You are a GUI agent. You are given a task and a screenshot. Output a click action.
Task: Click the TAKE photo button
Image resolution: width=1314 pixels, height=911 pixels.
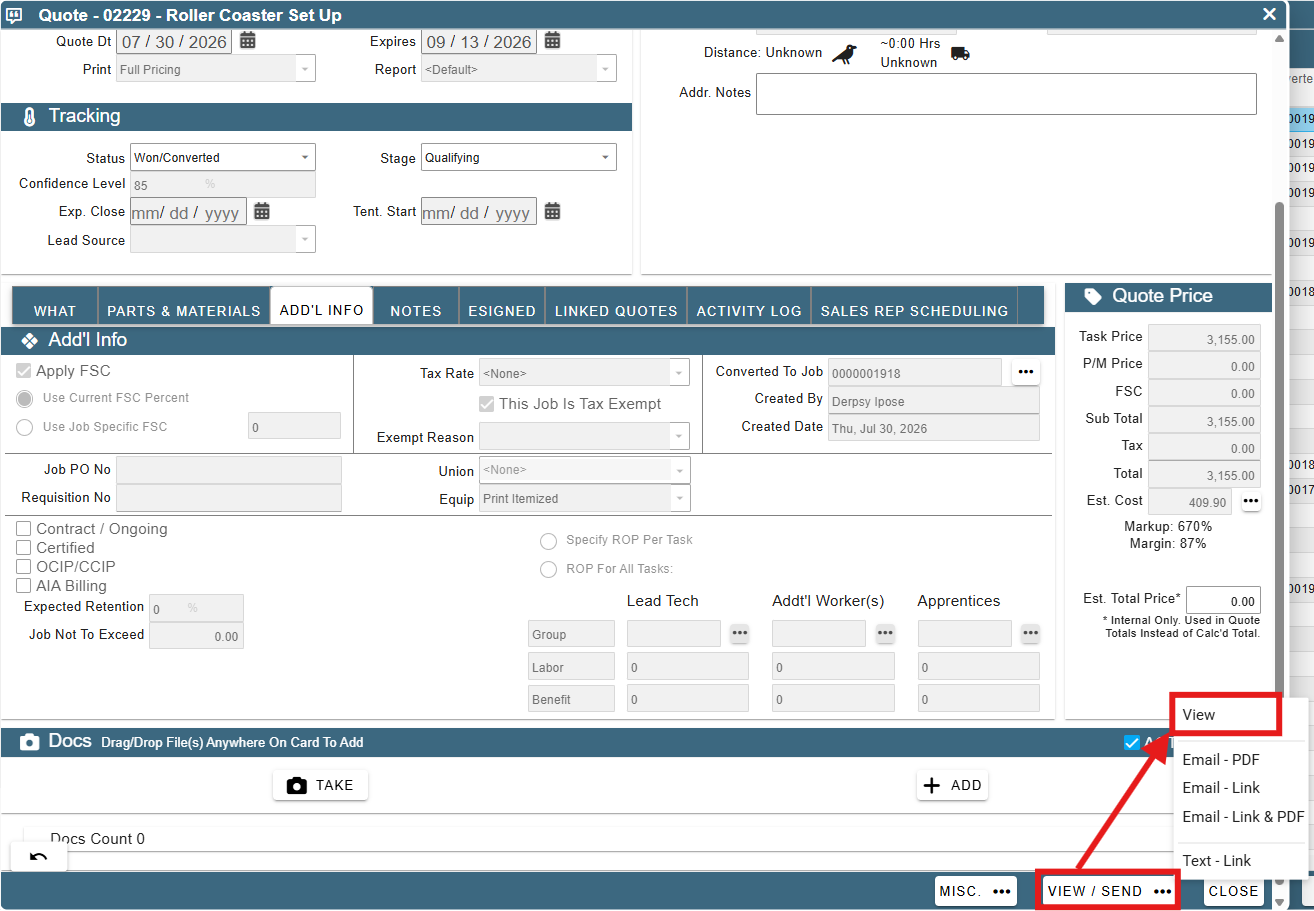[320, 785]
